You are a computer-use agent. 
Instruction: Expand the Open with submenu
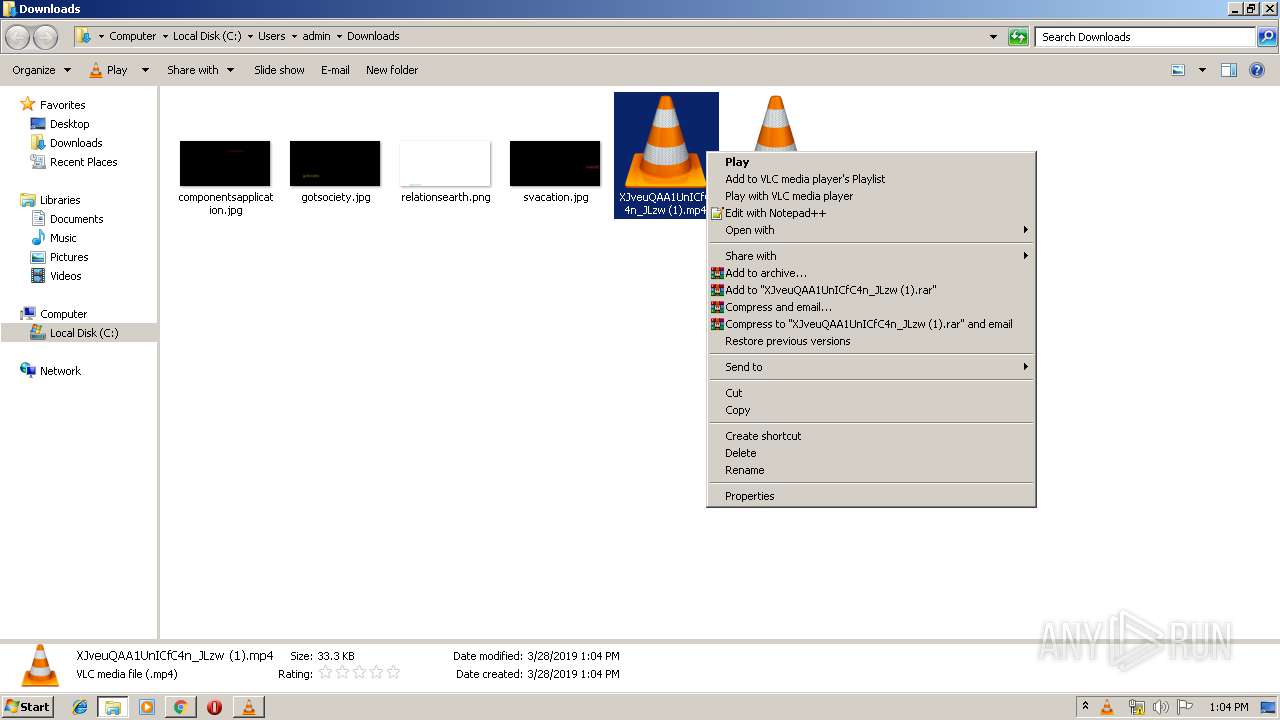coord(871,230)
